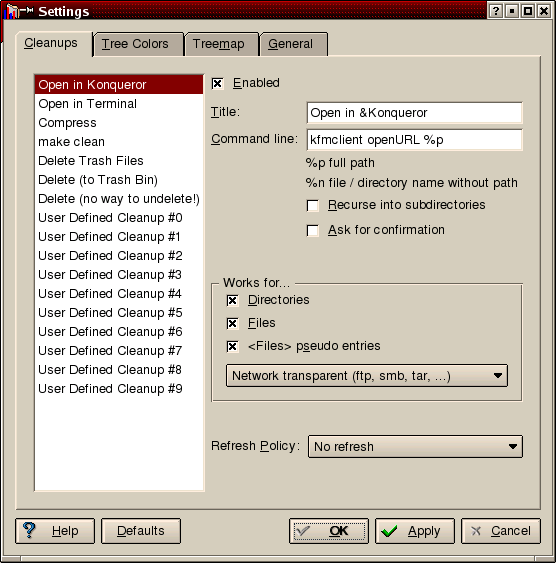Viewport: 556px width, 563px height.
Task: Click the question mark help titlebar icon
Action: pyautogui.click(x=496, y=11)
